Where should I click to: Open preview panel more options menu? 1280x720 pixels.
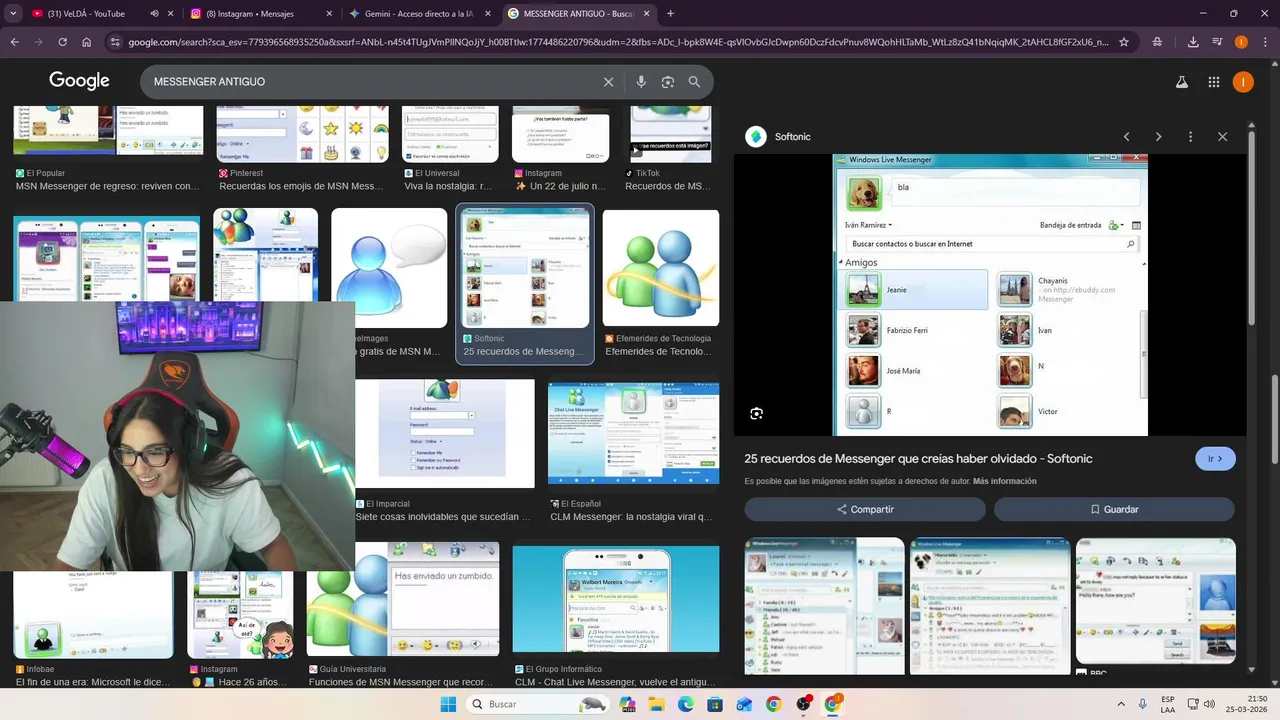[x=1190, y=137]
